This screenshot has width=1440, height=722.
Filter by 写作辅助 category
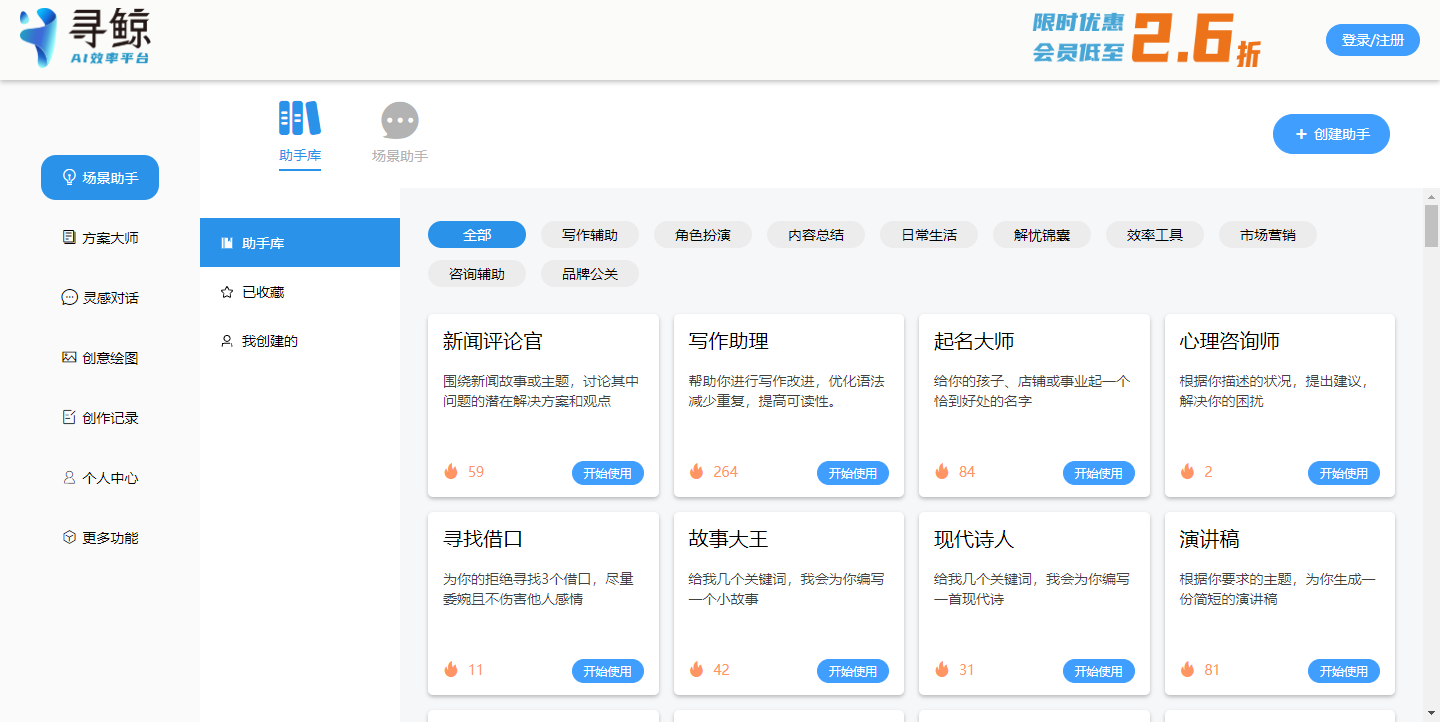click(590, 235)
